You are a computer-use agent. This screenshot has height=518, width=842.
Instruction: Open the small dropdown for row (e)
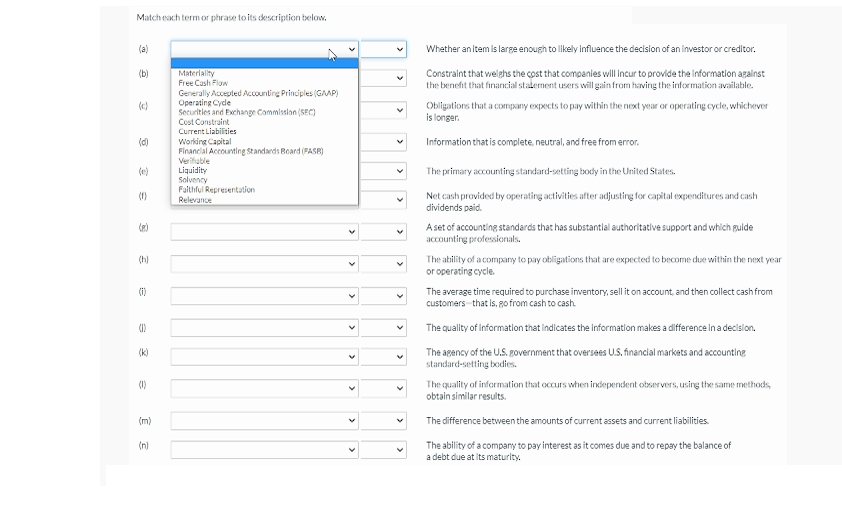(x=383, y=171)
